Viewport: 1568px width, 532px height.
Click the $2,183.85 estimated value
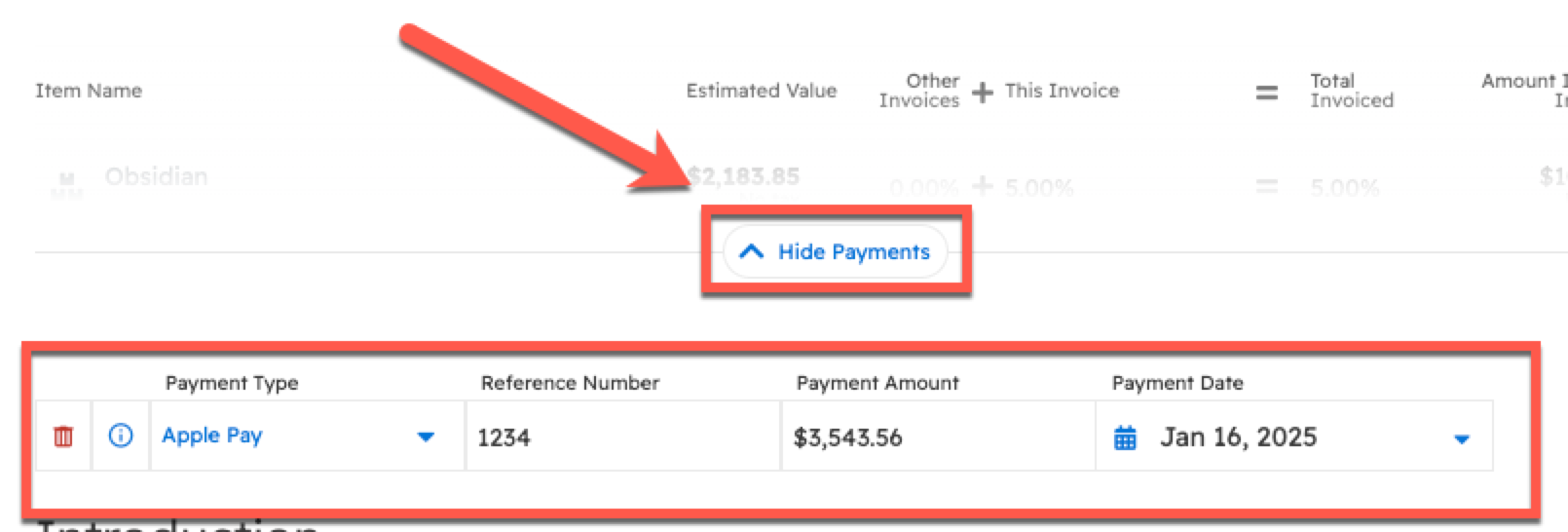pyautogui.click(x=743, y=176)
